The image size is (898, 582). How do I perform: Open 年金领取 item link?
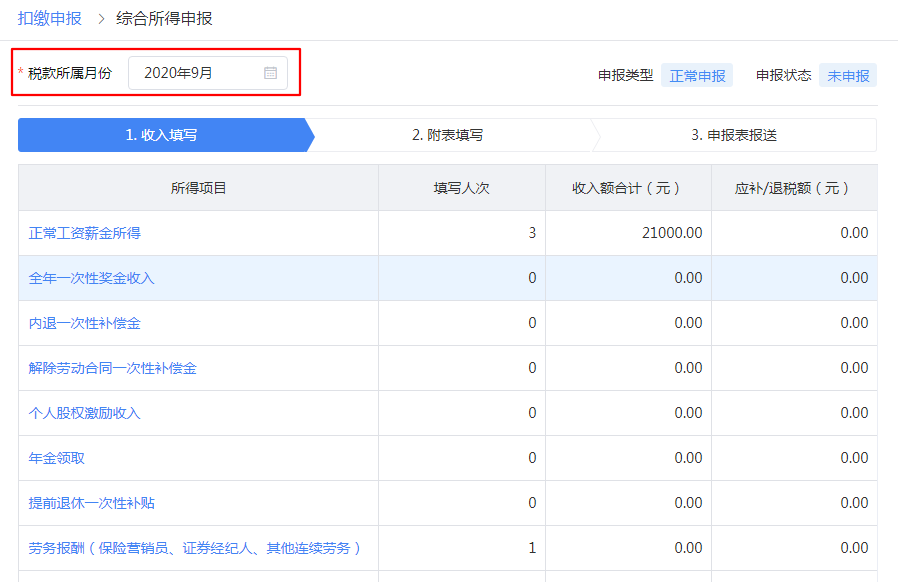pyautogui.click(x=57, y=458)
